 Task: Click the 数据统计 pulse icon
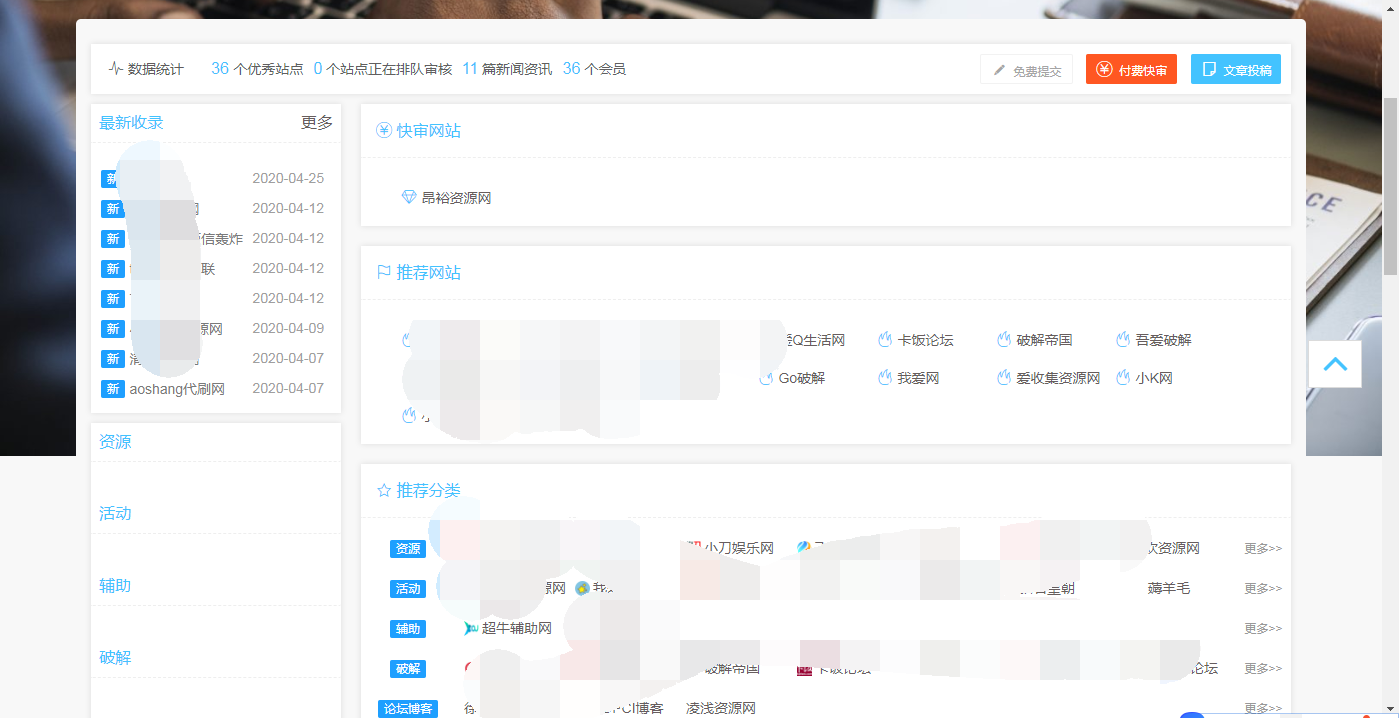pos(116,68)
